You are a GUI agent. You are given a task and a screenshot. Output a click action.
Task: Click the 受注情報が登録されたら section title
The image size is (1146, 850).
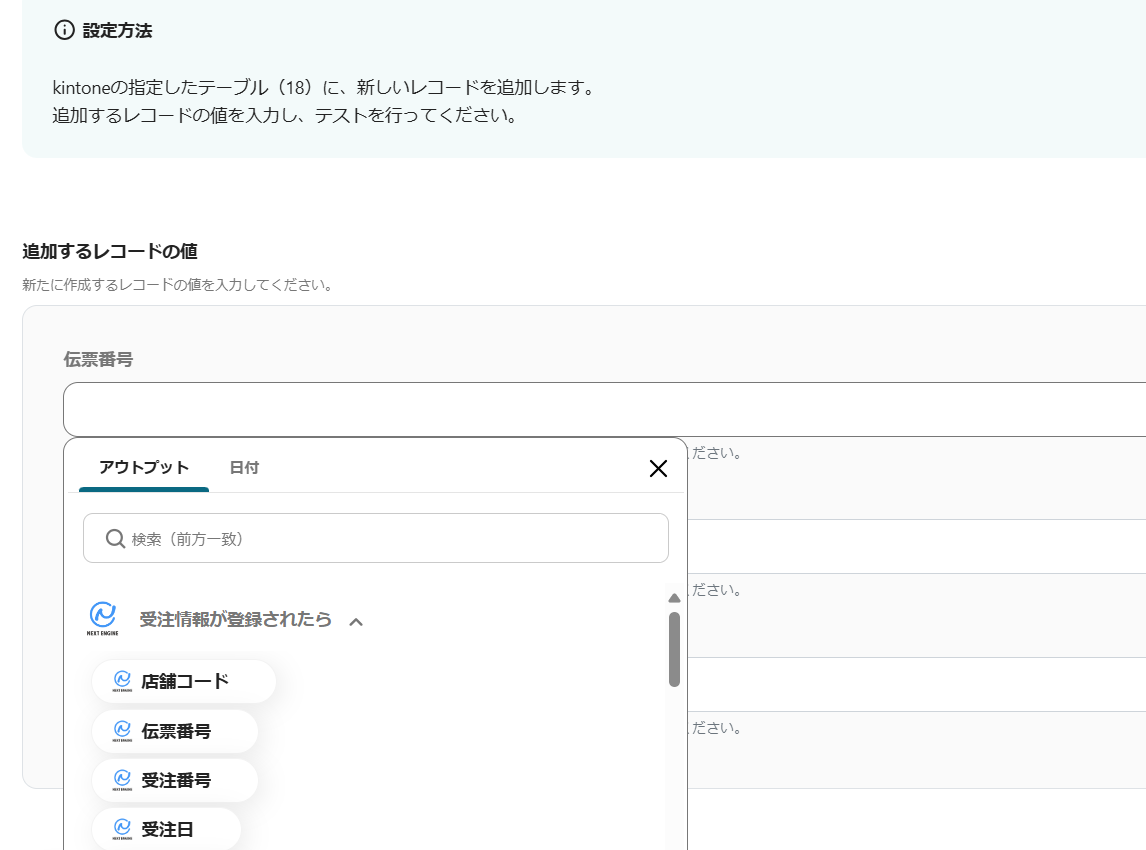(x=235, y=619)
